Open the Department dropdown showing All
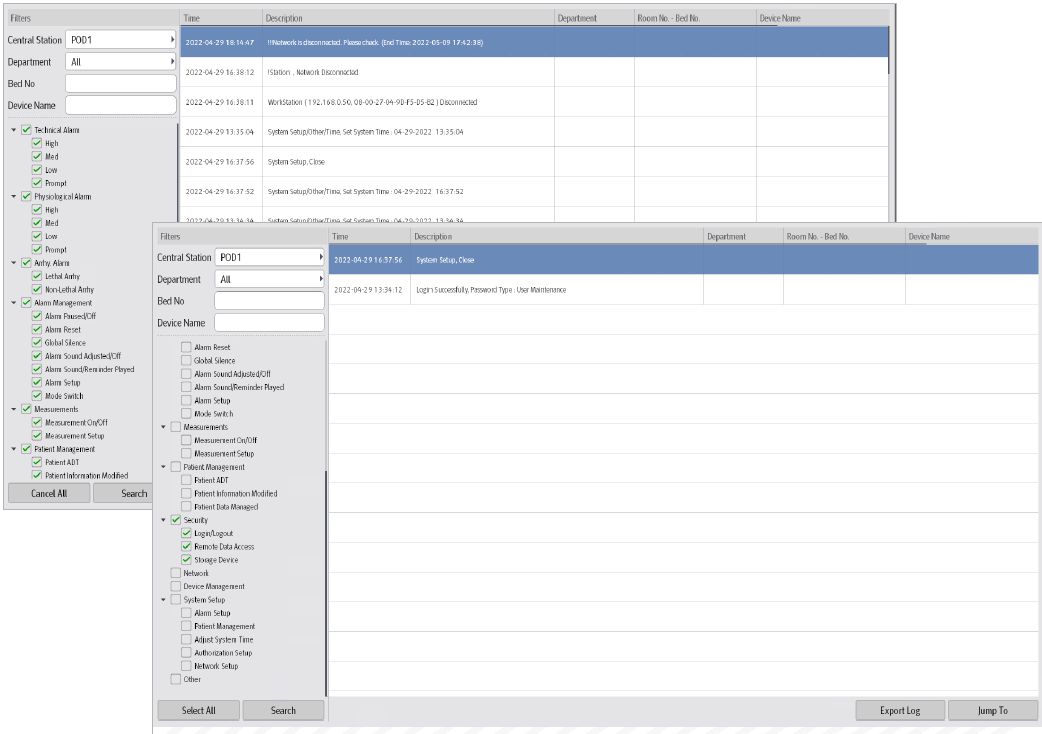 pyautogui.click(x=272, y=277)
